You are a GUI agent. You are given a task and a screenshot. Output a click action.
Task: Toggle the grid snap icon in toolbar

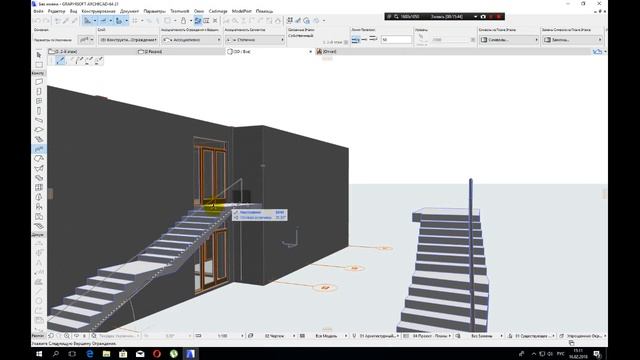tap(135, 21)
